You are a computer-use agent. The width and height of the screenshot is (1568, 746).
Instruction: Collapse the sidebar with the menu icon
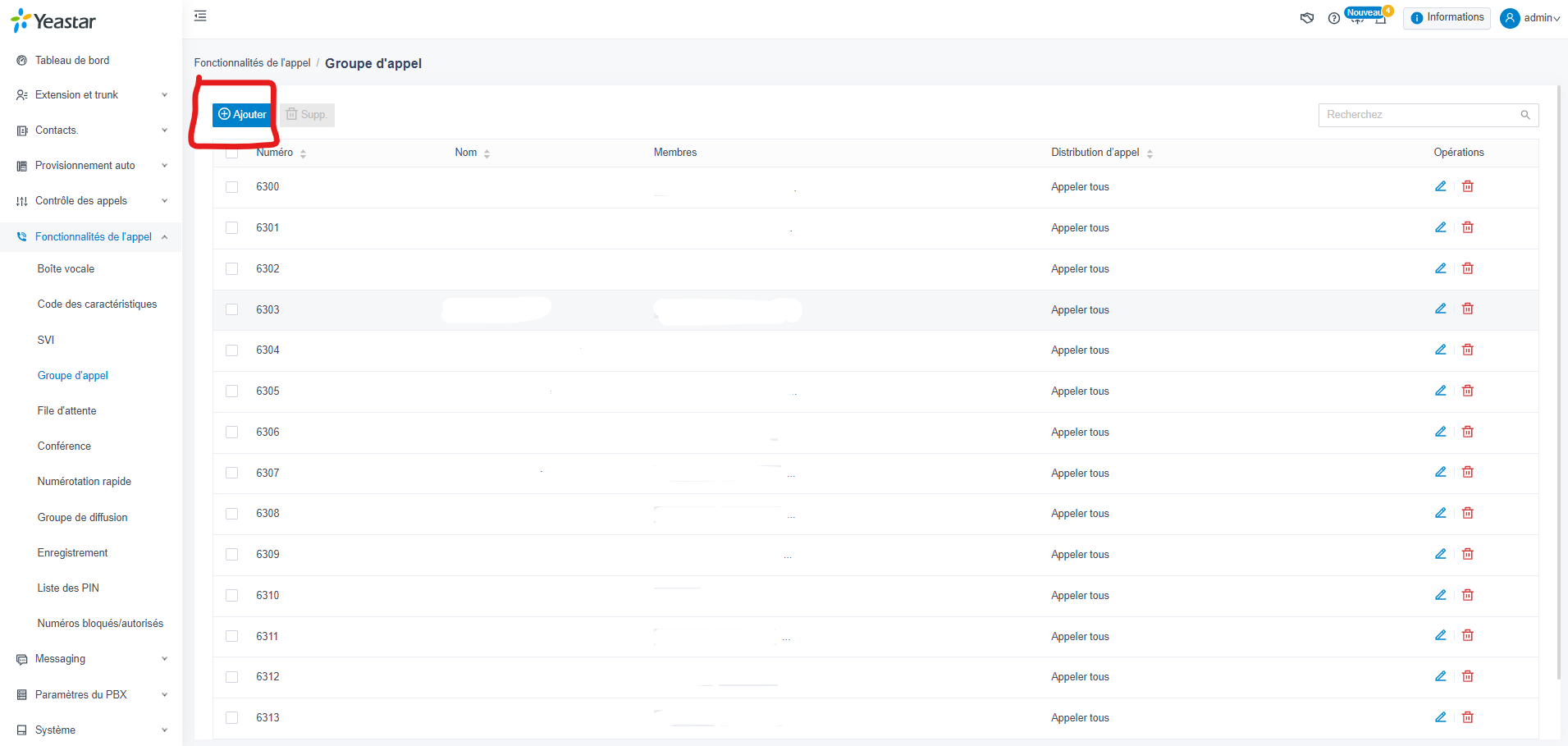pyautogui.click(x=200, y=16)
